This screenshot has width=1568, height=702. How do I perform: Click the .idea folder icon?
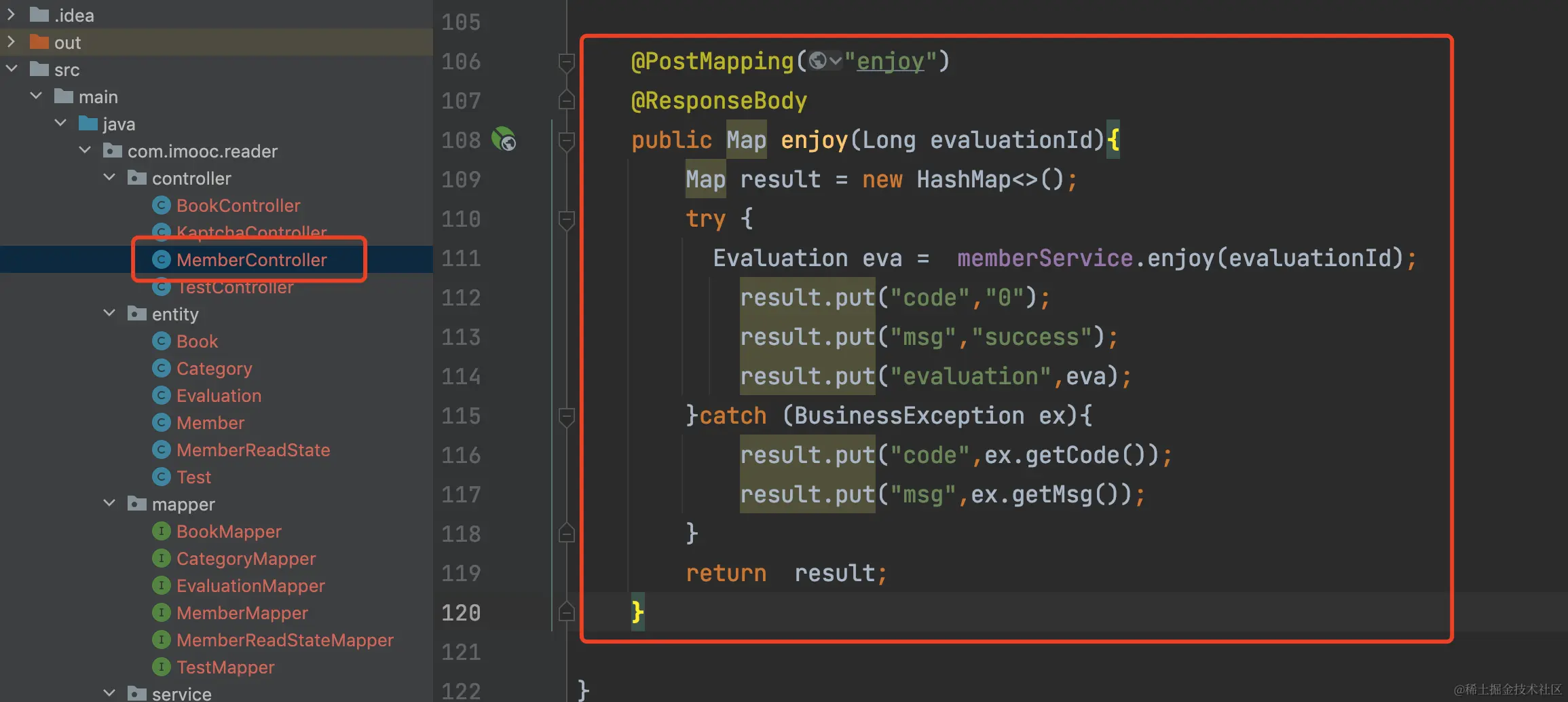point(39,14)
